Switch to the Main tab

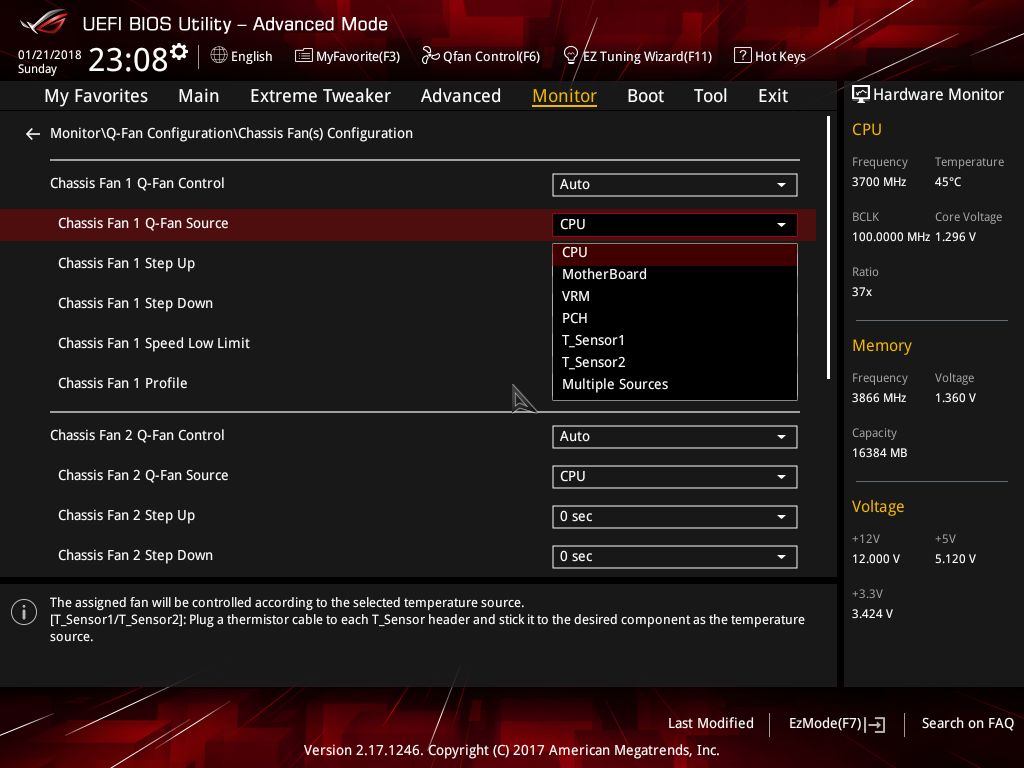(199, 96)
